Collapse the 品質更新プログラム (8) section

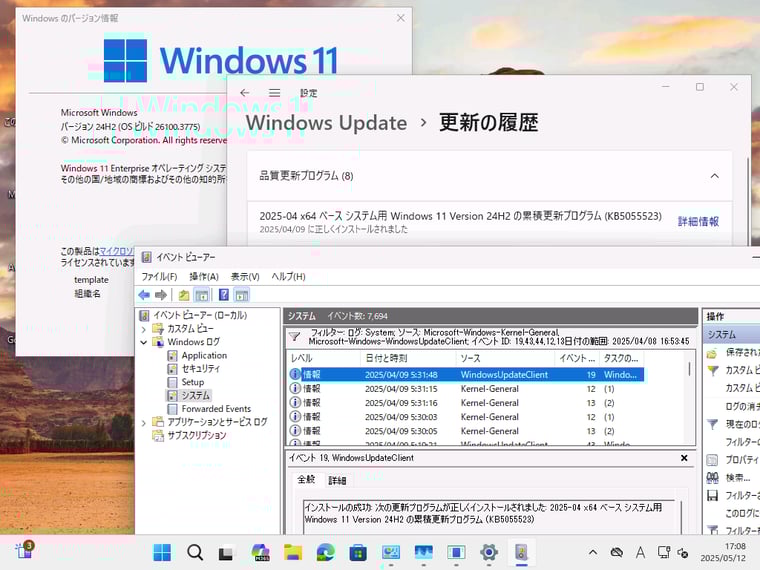(714, 176)
